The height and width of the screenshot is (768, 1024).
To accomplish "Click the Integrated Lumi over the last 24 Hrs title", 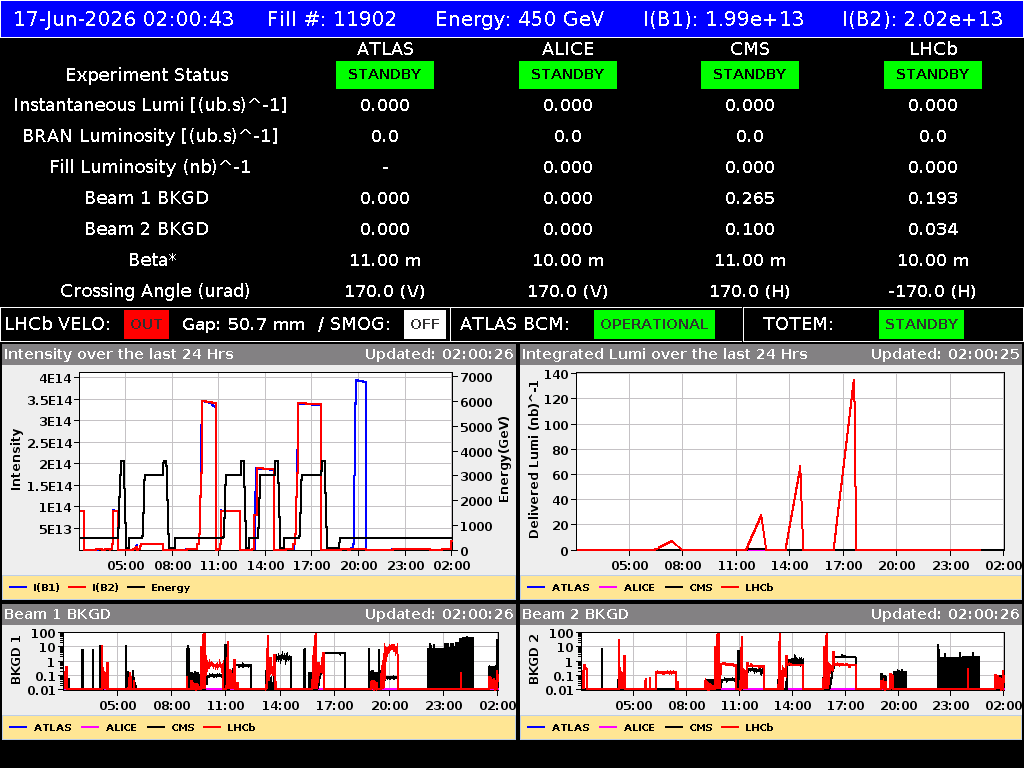I will click(x=664, y=355).
